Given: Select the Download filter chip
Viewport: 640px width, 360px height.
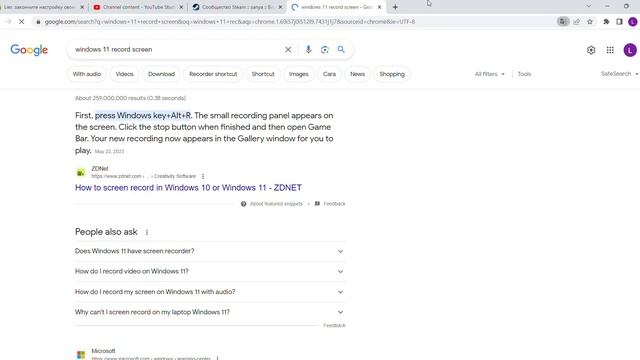Looking at the screenshot, I should pos(161,74).
